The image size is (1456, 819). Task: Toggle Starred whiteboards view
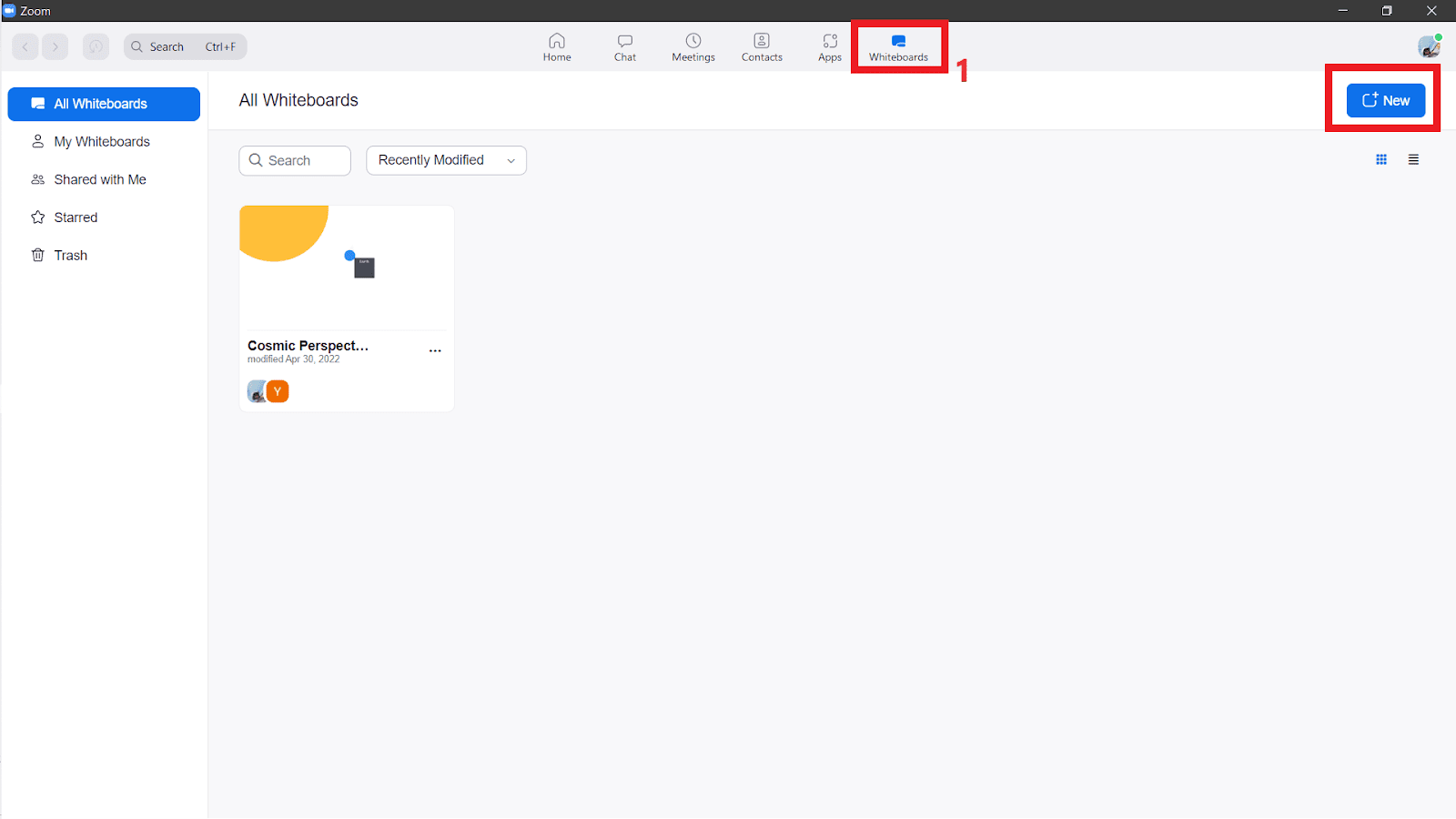point(76,217)
